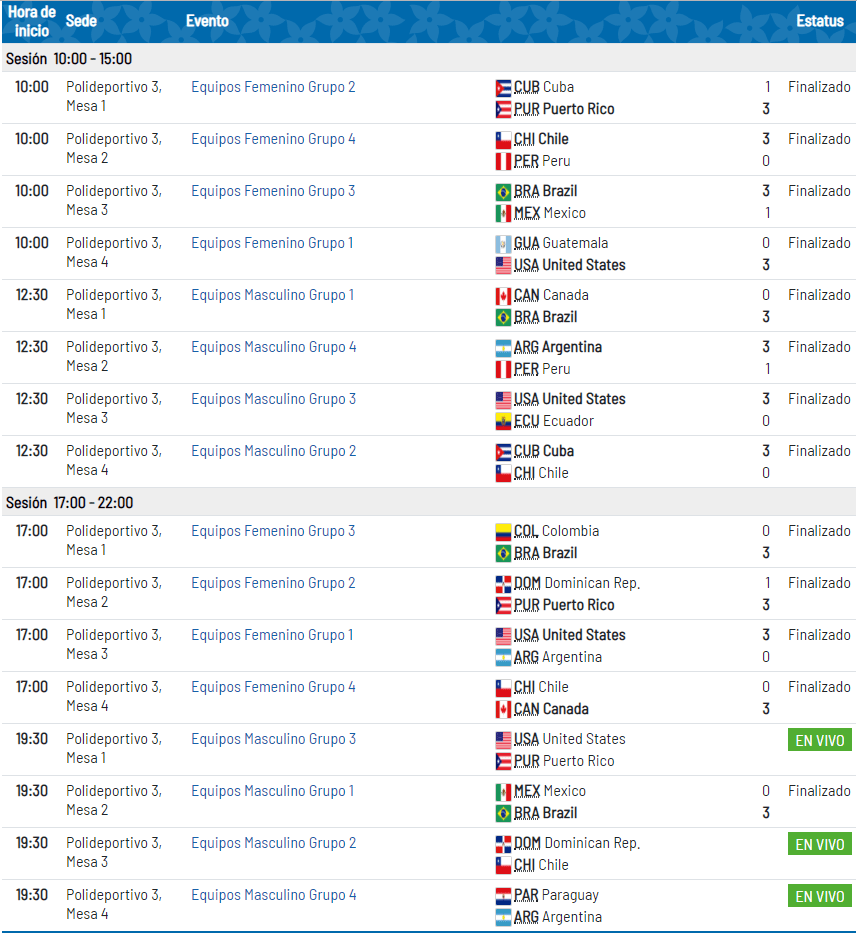The image size is (857, 933).
Task: Click the Estatus column header
Action: [x=820, y=21]
